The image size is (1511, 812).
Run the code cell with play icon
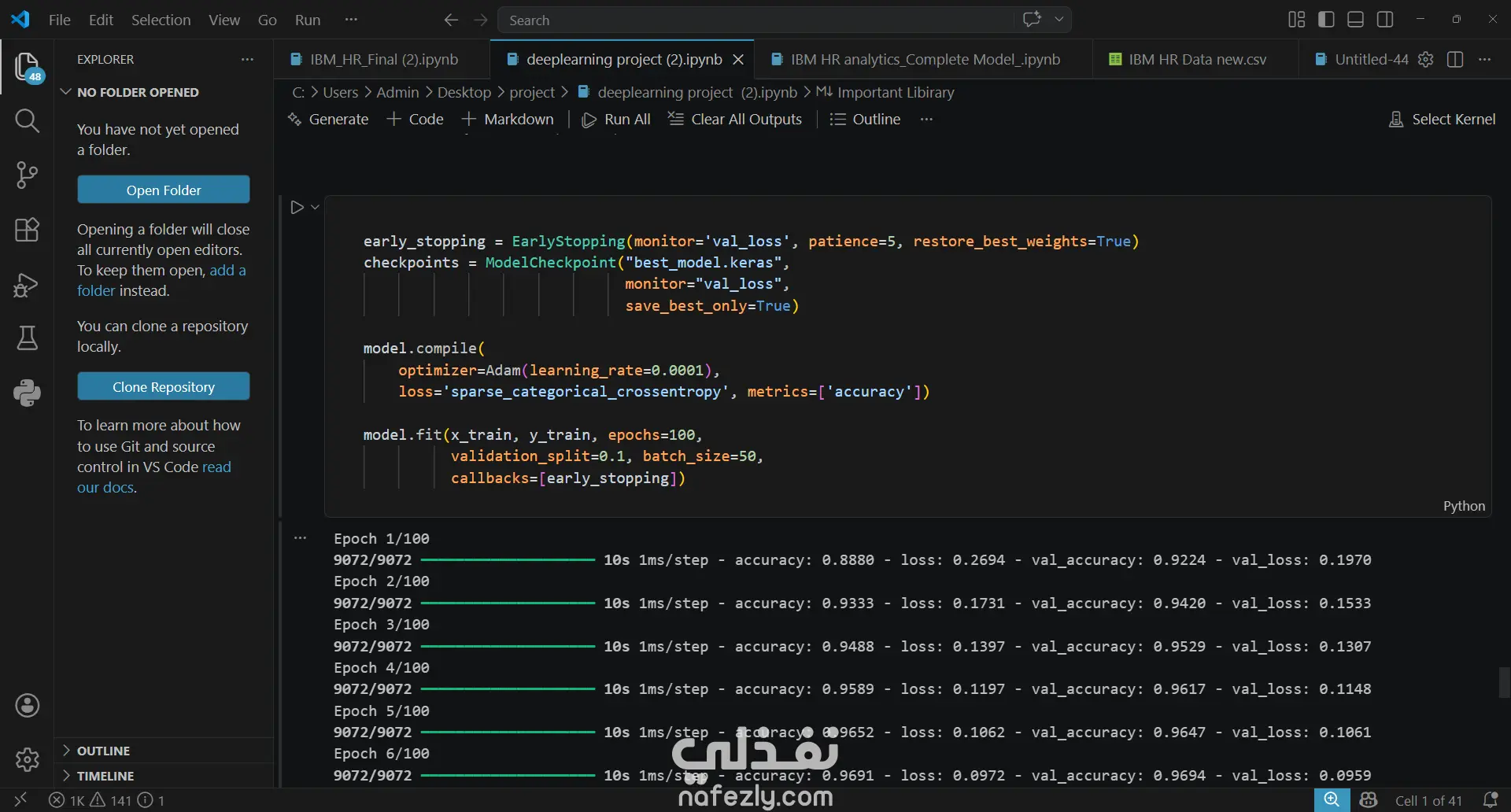297,207
